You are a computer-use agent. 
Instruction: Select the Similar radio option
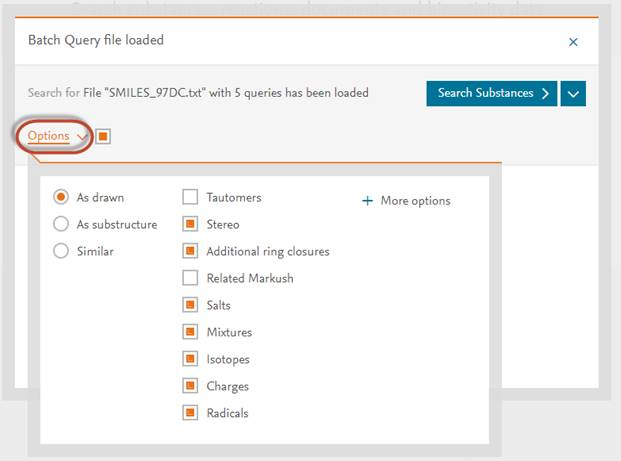[x=61, y=251]
